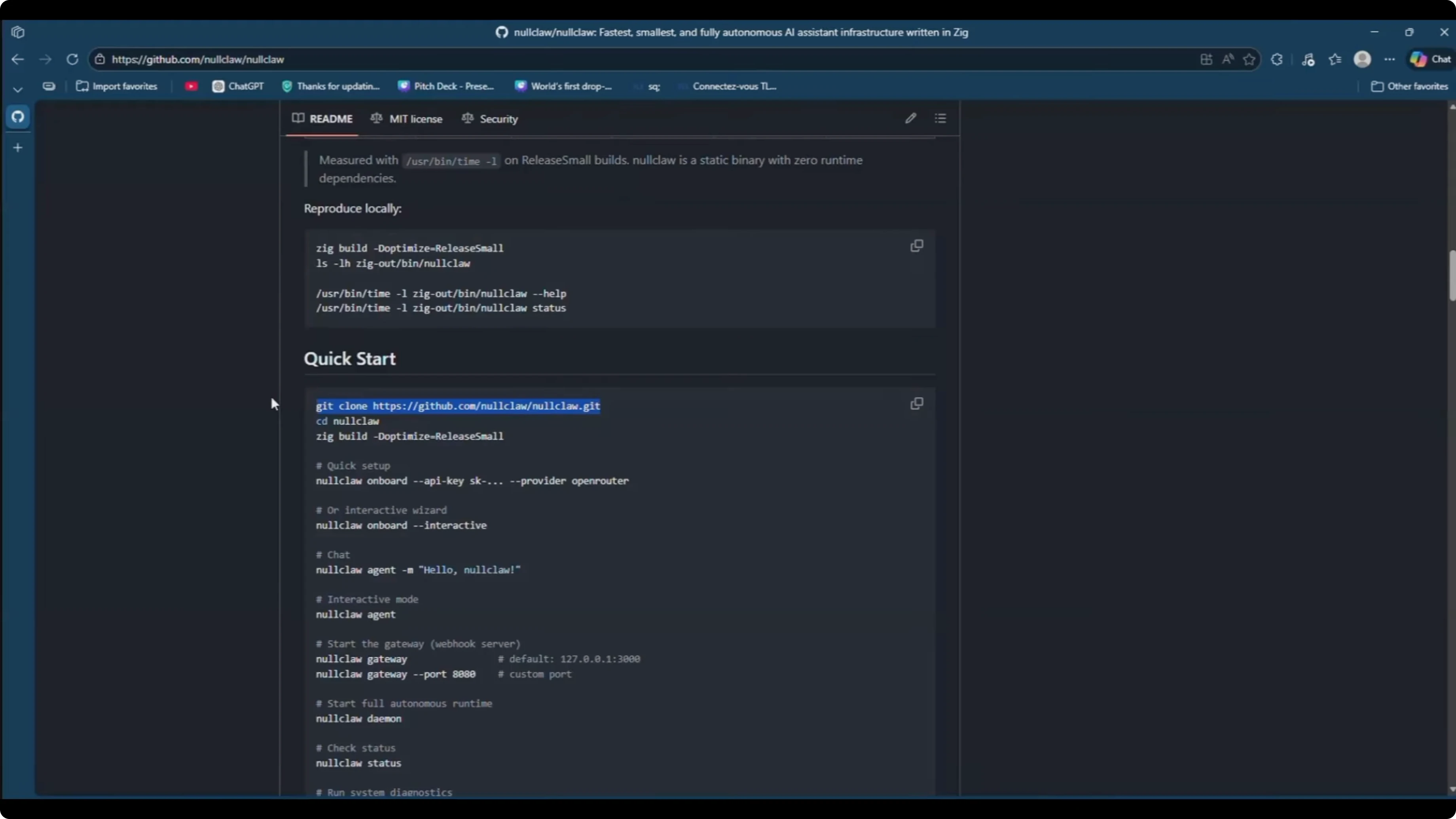Image resolution: width=1456 pixels, height=819 pixels.
Task: Add this page to favorites
Action: coord(1249,59)
